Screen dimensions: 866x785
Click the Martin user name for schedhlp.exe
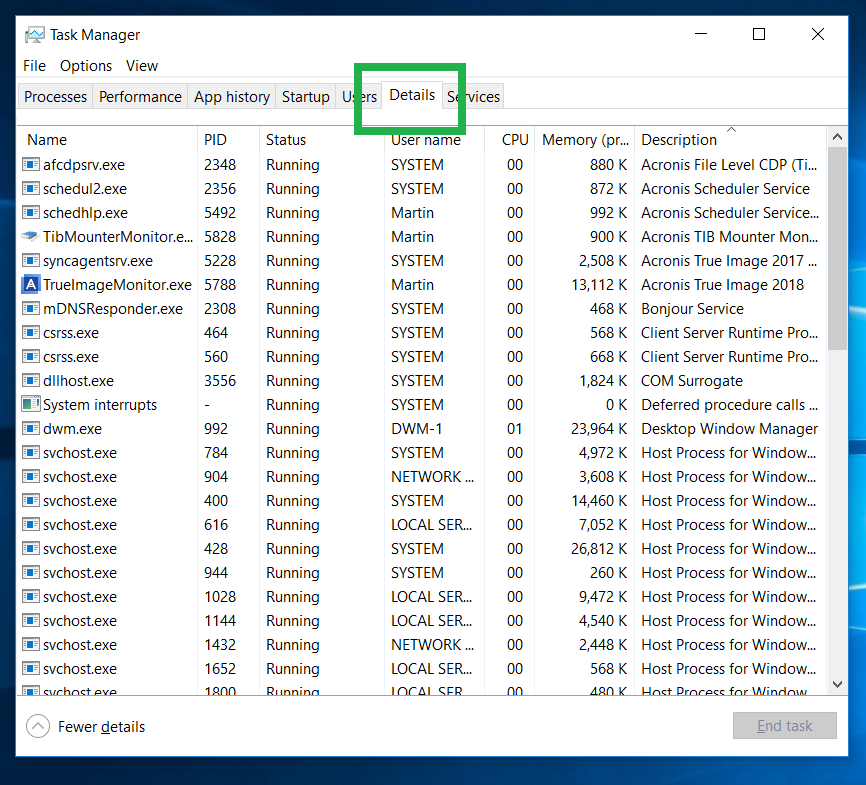point(412,212)
